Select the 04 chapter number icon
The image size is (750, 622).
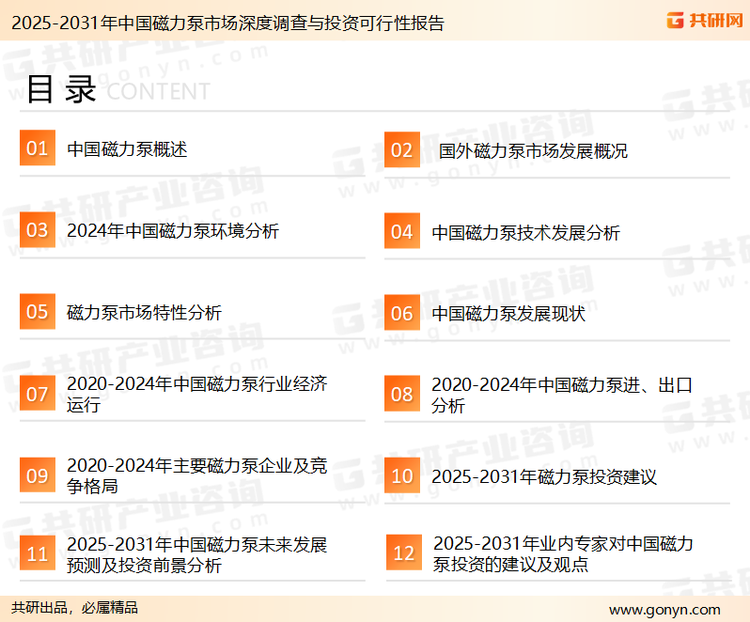(x=401, y=232)
